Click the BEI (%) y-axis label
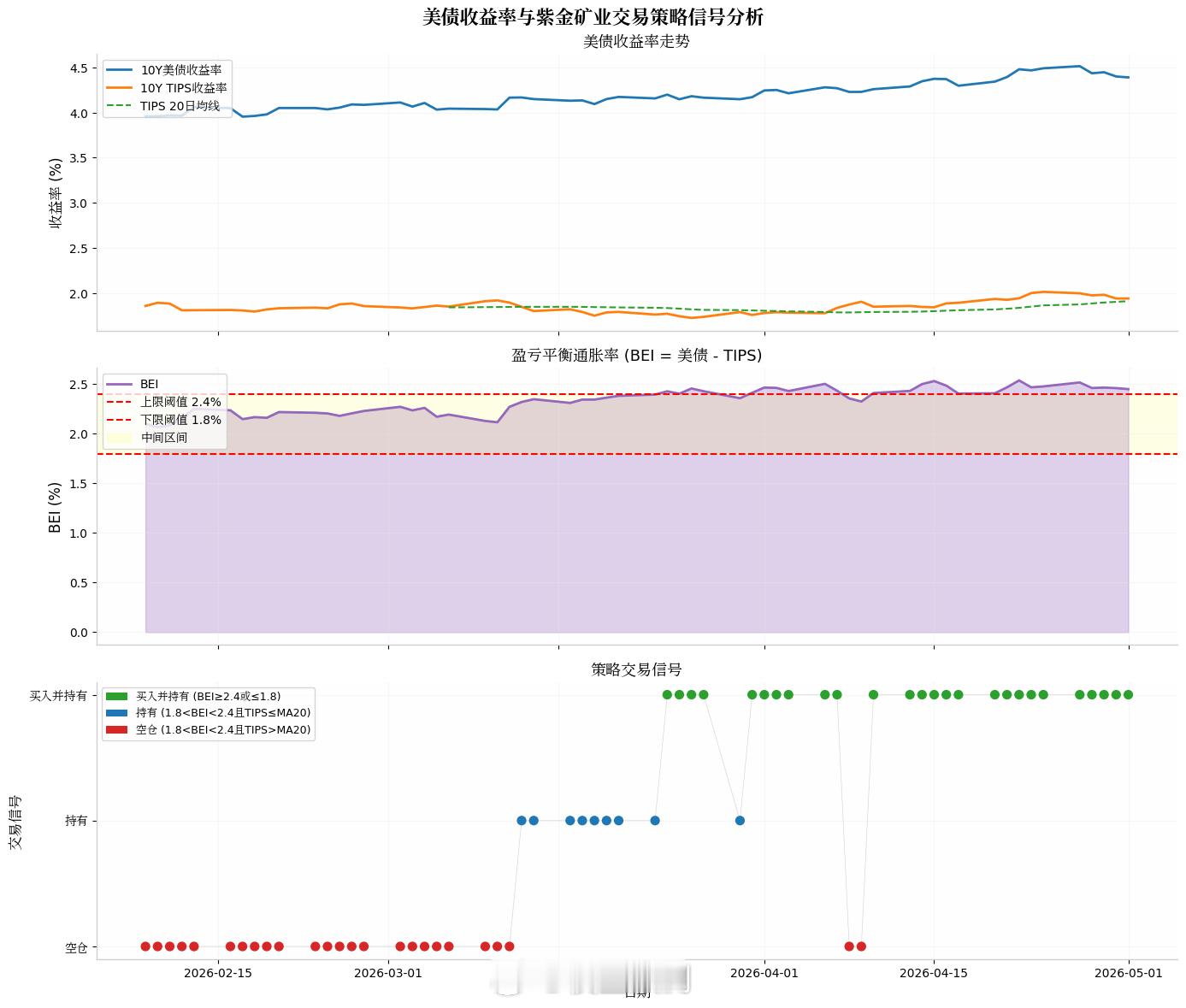1186x1008 pixels. click(x=56, y=507)
